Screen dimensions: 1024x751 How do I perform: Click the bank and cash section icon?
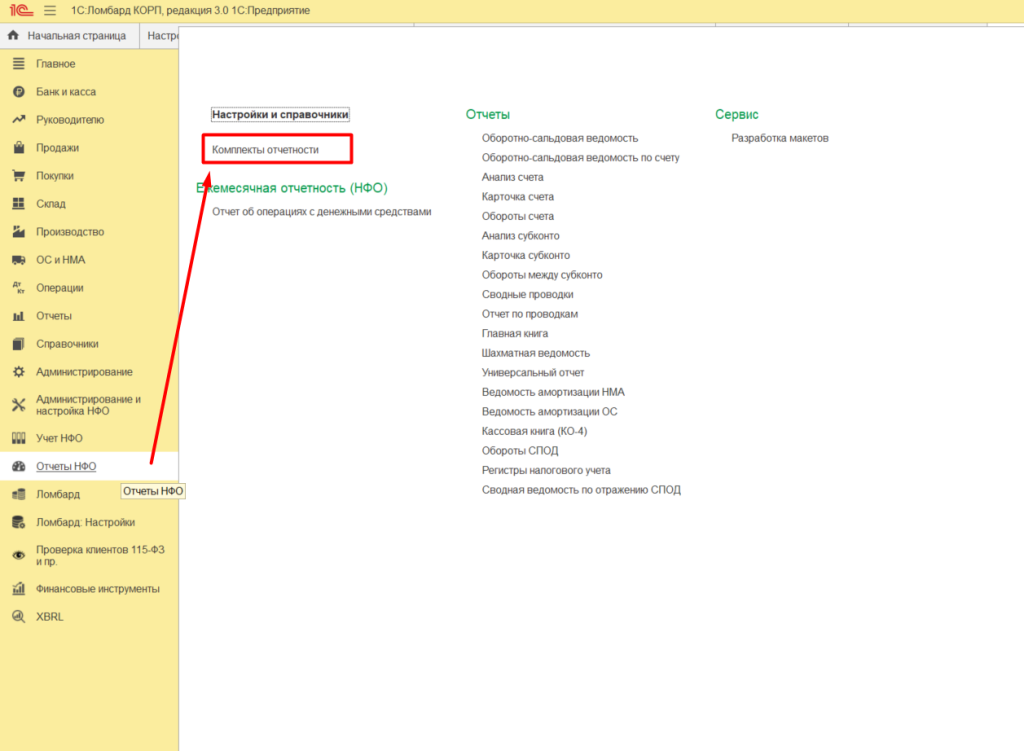pyautogui.click(x=18, y=92)
